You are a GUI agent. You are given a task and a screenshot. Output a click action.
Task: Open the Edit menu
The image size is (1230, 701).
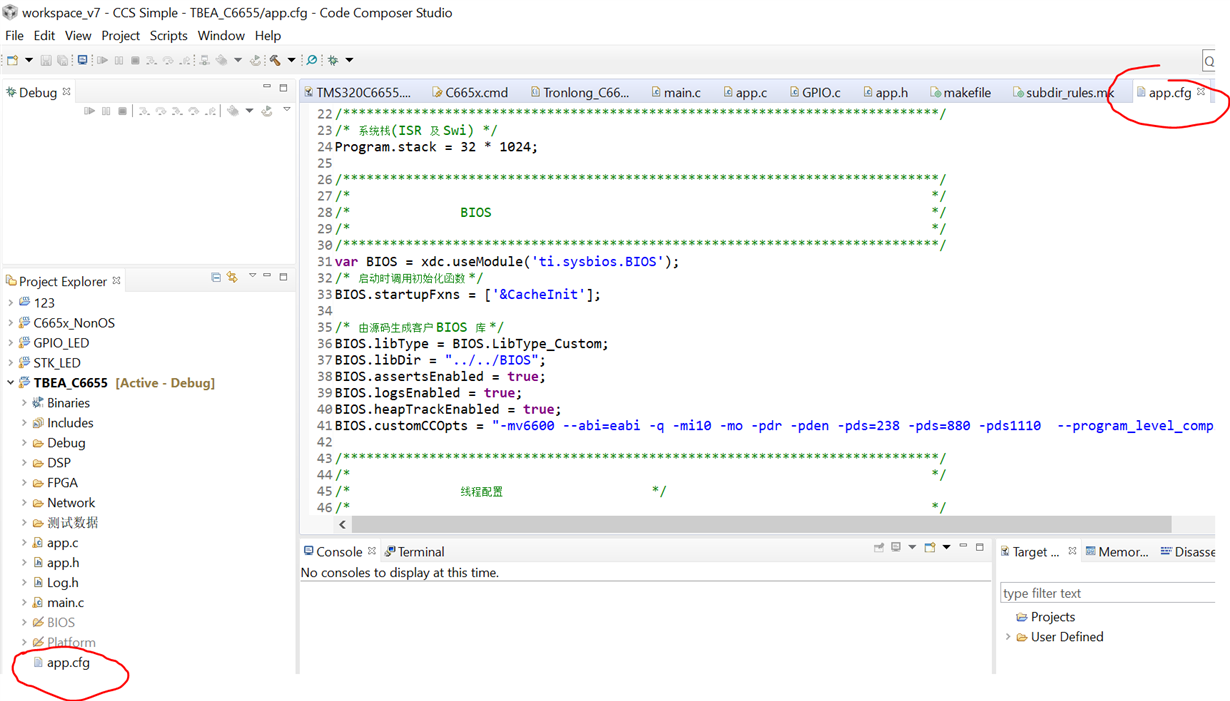pyautogui.click(x=44, y=35)
